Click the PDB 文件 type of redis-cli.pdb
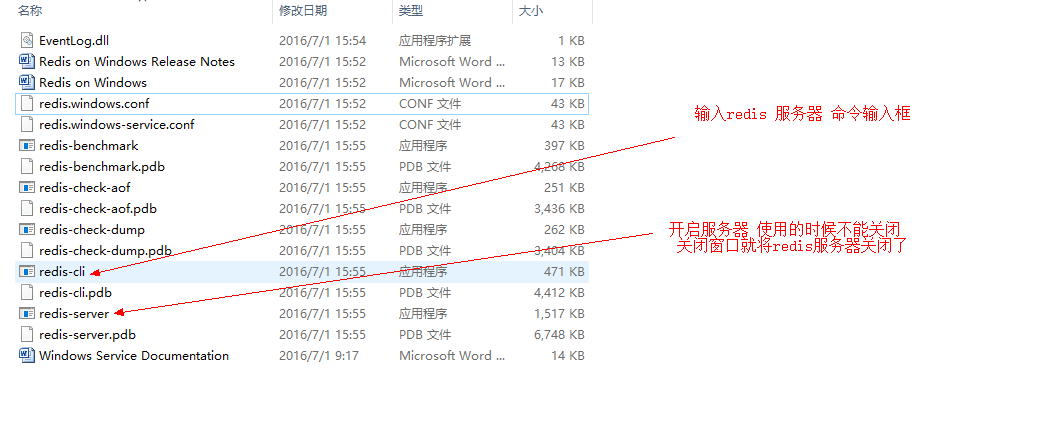The height and width of the screenshot is (425, 1046). tap(425, 292)
